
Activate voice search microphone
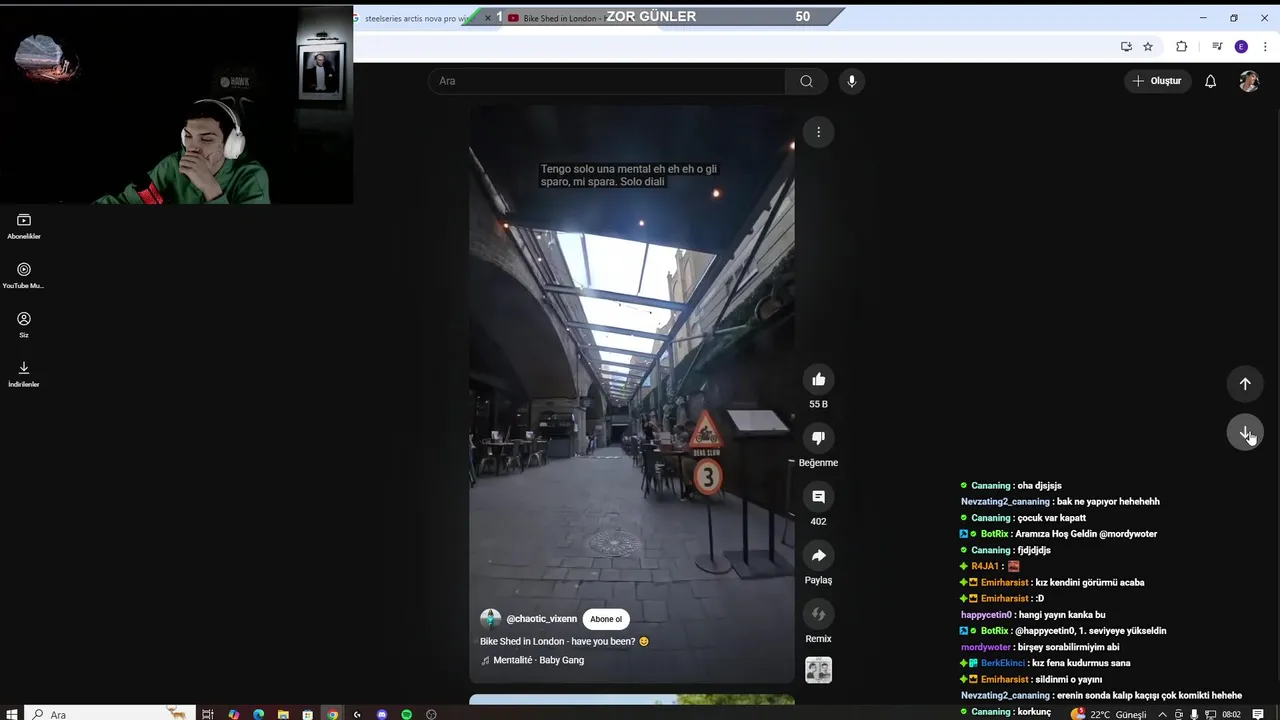click(x=852, y=81)
